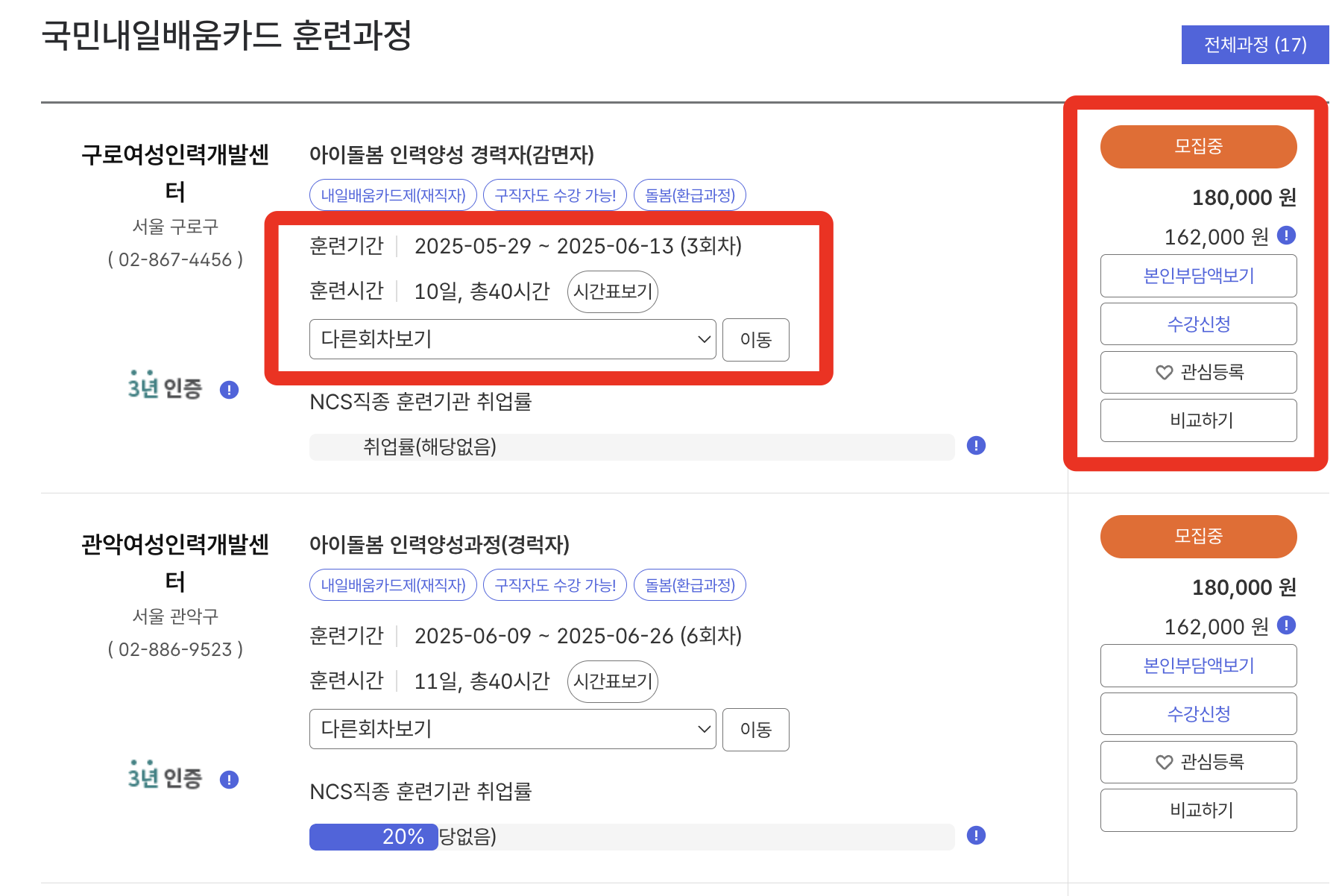Open 다른회차보기 dropdown for second course
1339x896 pixels.
[512, 729]
